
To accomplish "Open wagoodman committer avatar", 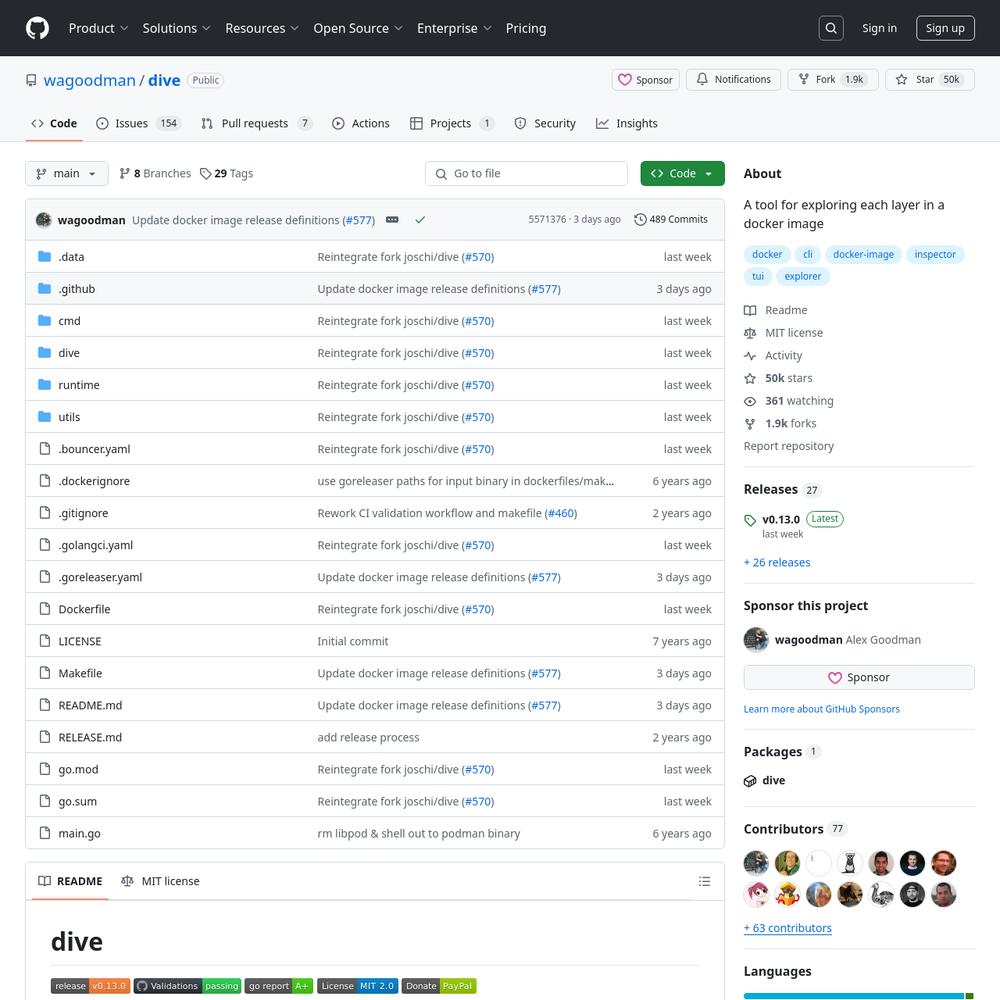I will click(43, 220).
